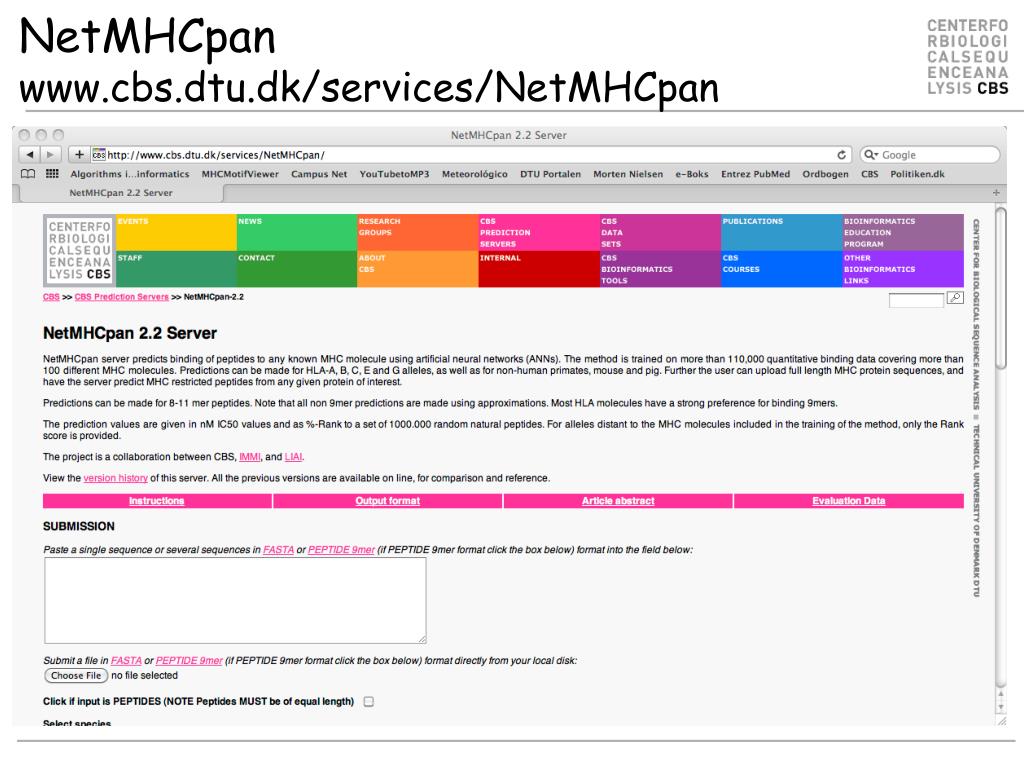Follow the IMMI collaboration link
Viewport: 1024px width, 768px height.
click(249, 457)
